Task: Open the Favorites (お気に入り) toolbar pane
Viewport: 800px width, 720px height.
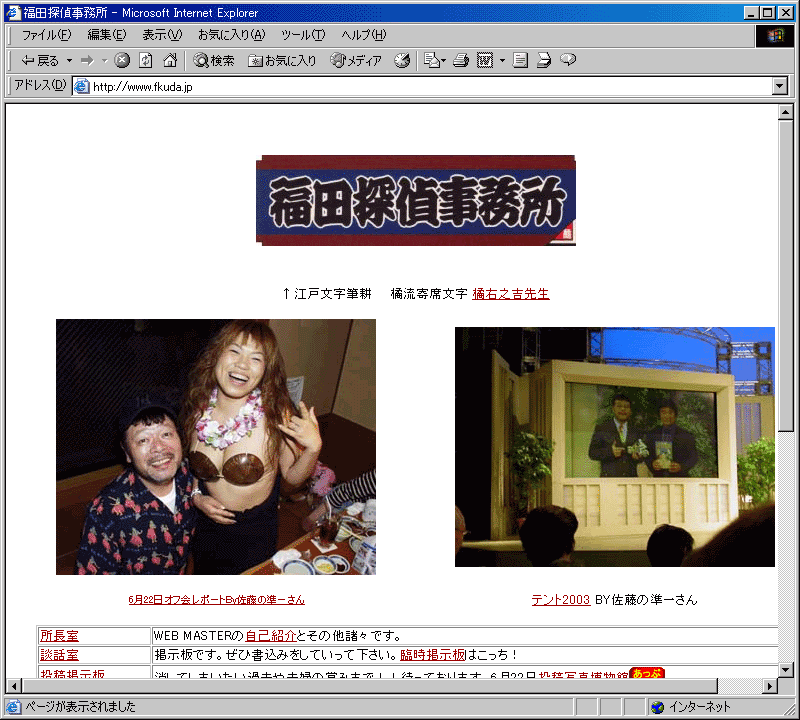Action: [x=282, y=61]
